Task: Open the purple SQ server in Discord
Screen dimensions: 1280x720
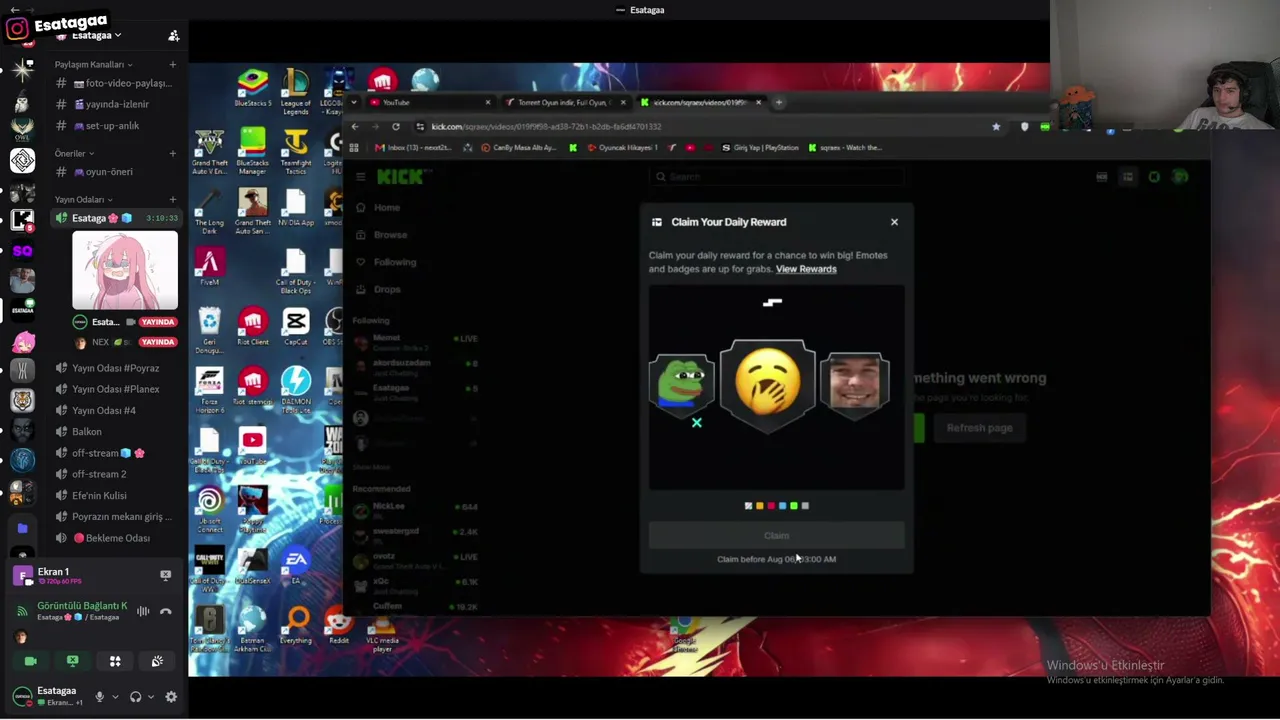Action: click(x=22, y=251)
